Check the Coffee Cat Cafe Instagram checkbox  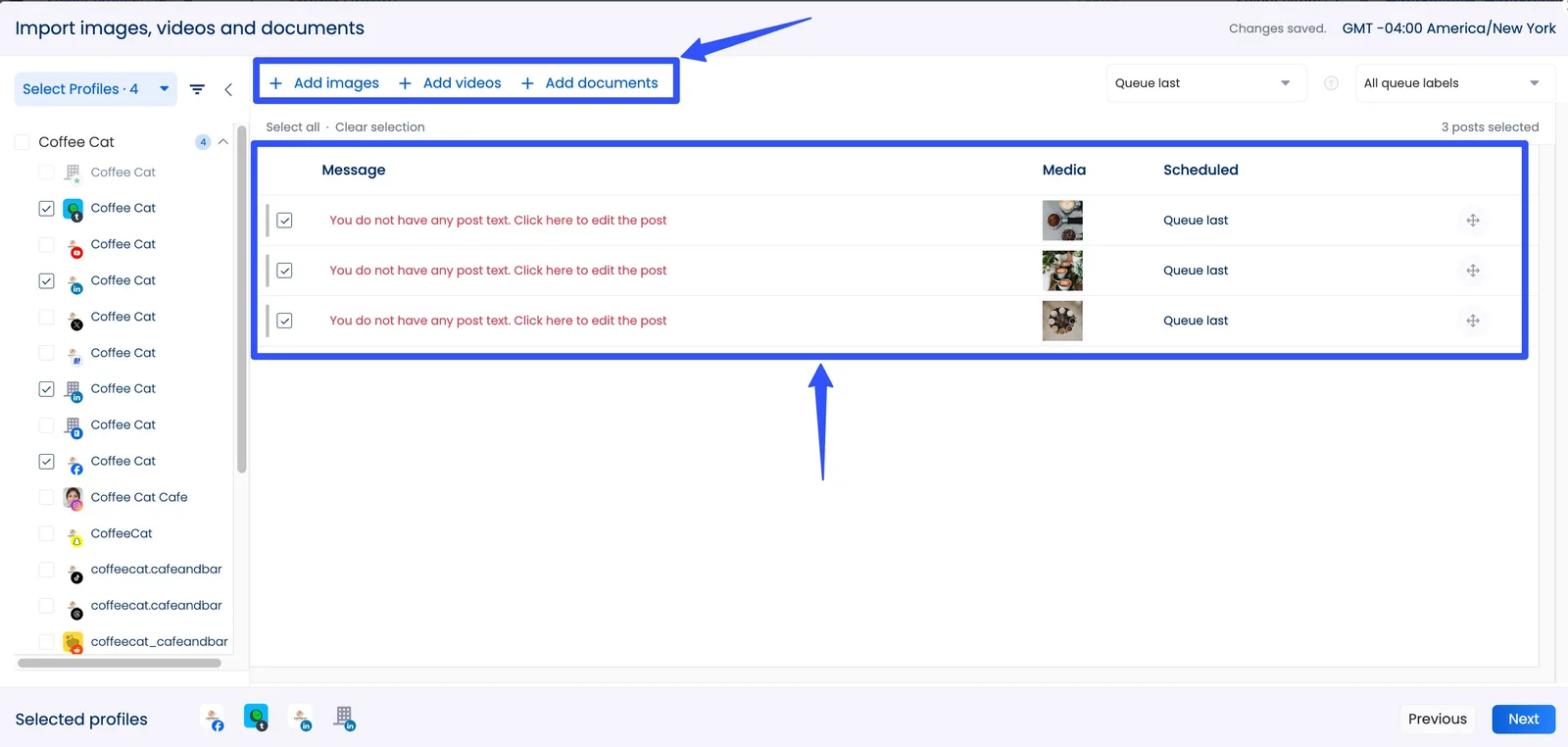coord(46,498)
